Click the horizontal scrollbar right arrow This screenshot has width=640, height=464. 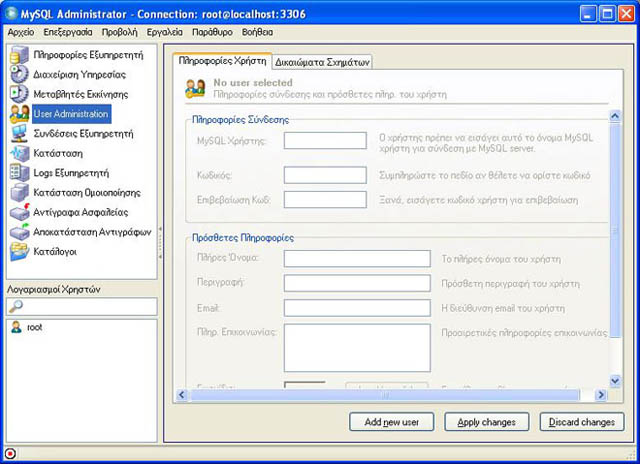(600, 395)
